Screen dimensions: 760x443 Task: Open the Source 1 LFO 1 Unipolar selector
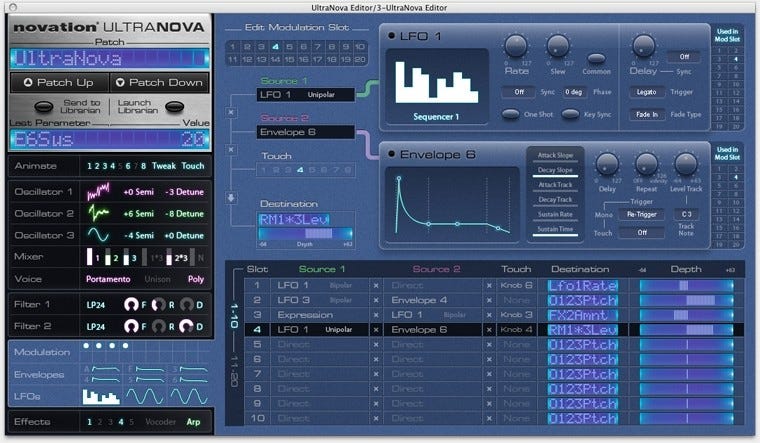pyautogui.click(x=305, y=95)
